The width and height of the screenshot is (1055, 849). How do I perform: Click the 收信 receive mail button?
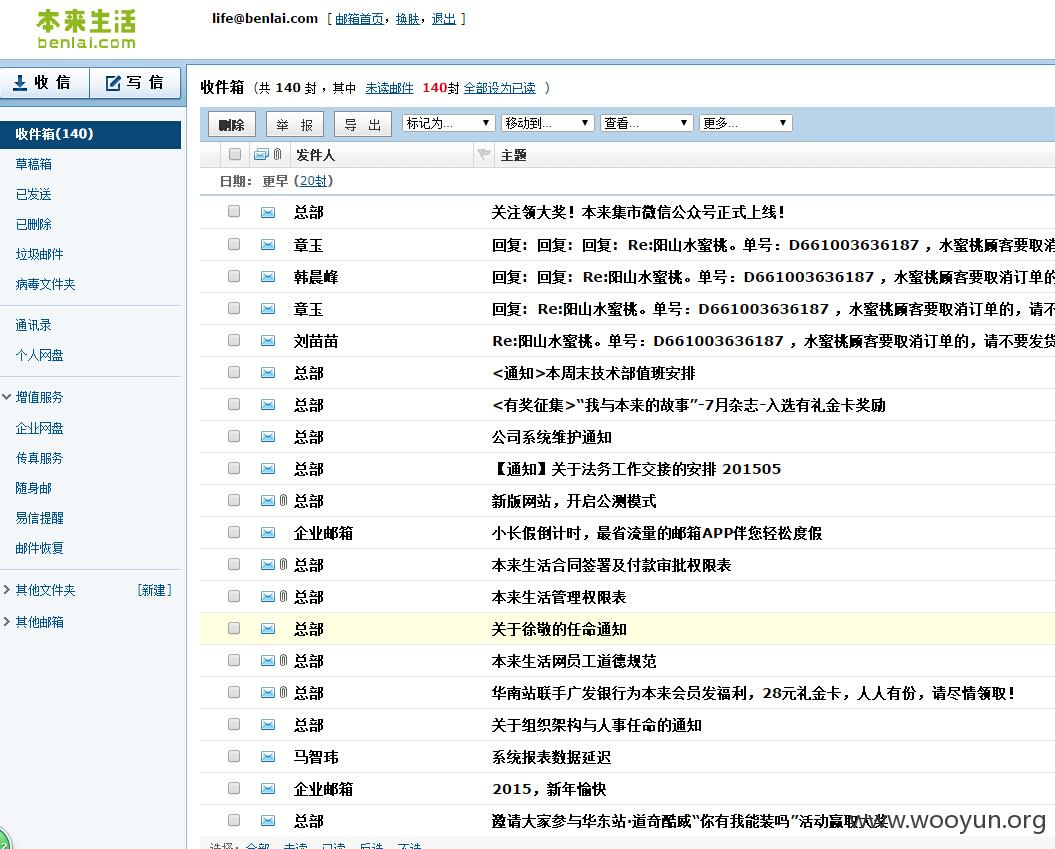(44, 83)
